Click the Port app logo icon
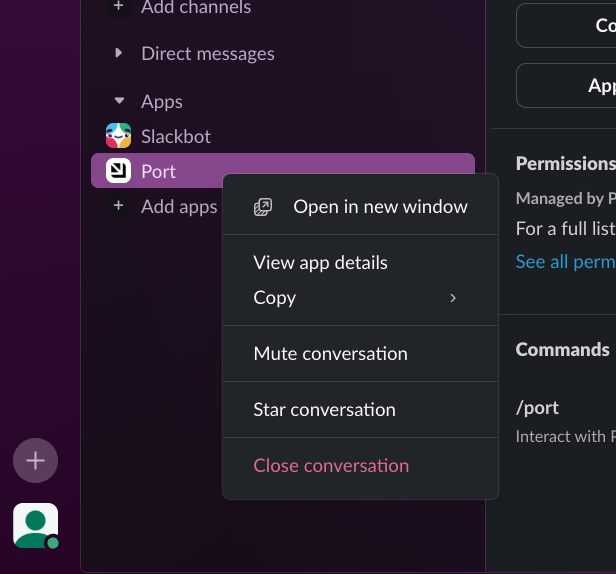Image resolution: width=616 pixels, height=574 pixels. pyautogui.click(x=119, y=171)
